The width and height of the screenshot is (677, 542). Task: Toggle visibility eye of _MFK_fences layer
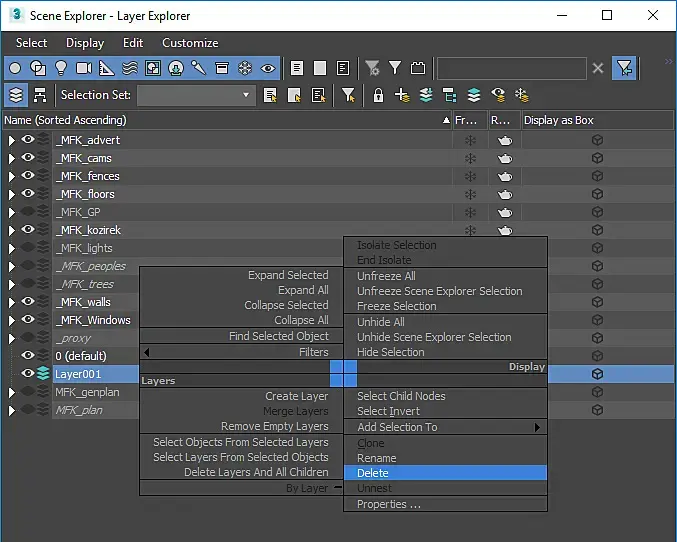(28, 176)
